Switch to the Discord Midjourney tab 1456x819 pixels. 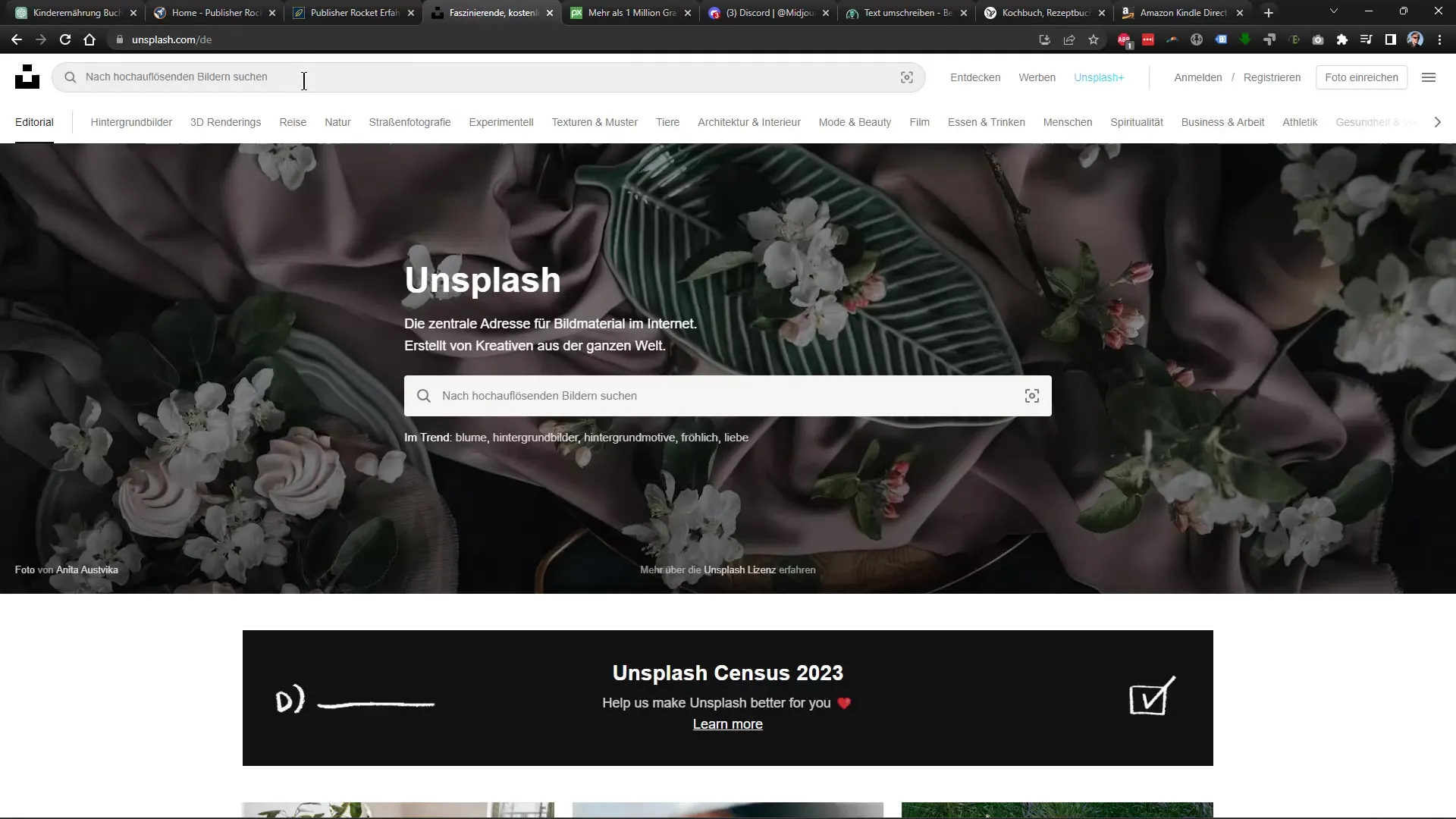(x=770, y=13)
